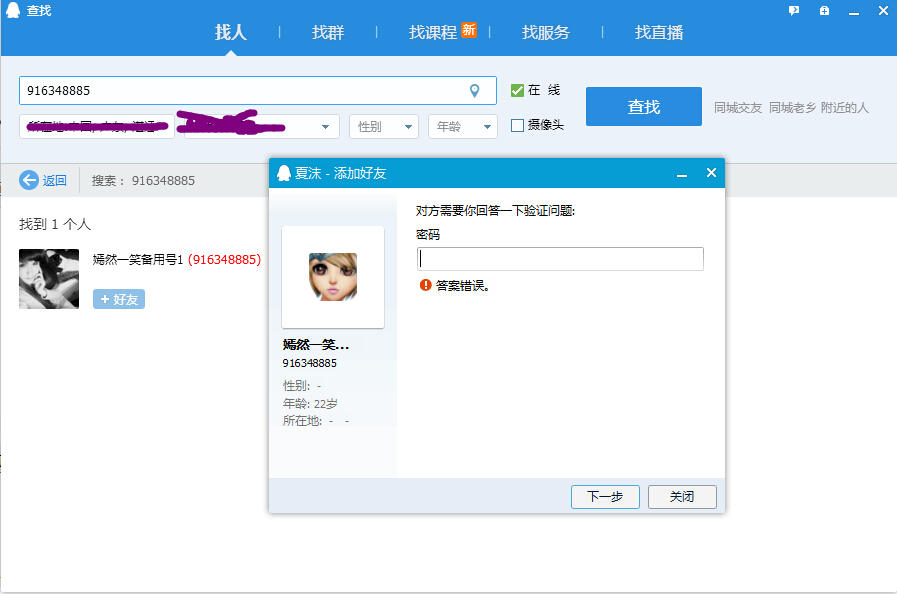Click the red error icon beside 答案错误
897x594 pixels.
pos(425,285)
